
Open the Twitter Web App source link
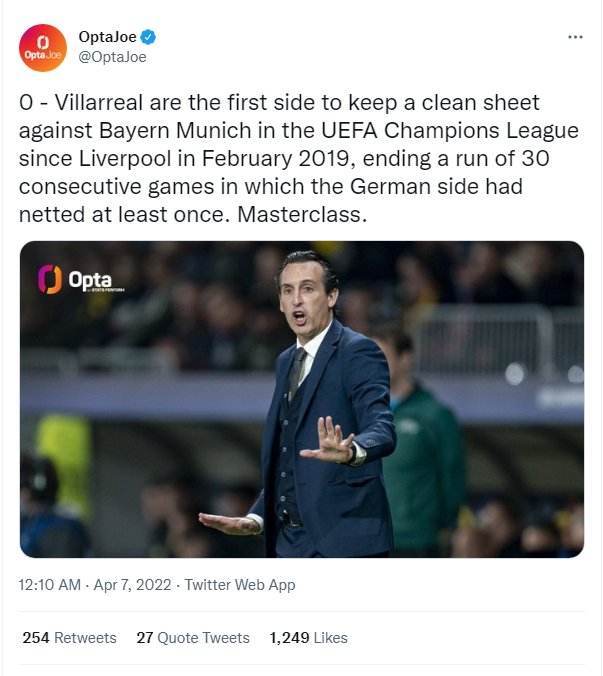[x=240, y=585]
